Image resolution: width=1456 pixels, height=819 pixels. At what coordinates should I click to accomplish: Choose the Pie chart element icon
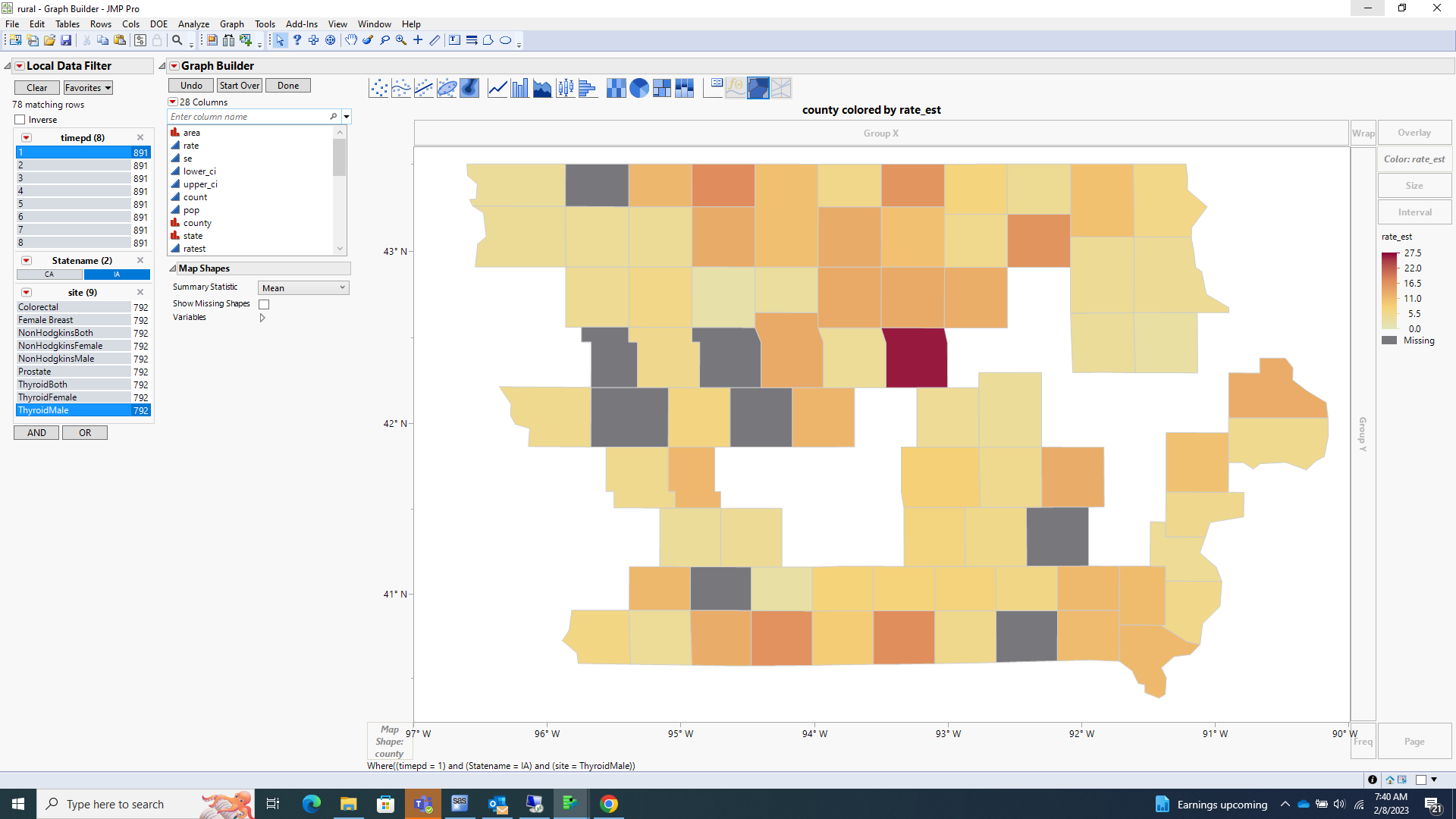coord(639,87)
